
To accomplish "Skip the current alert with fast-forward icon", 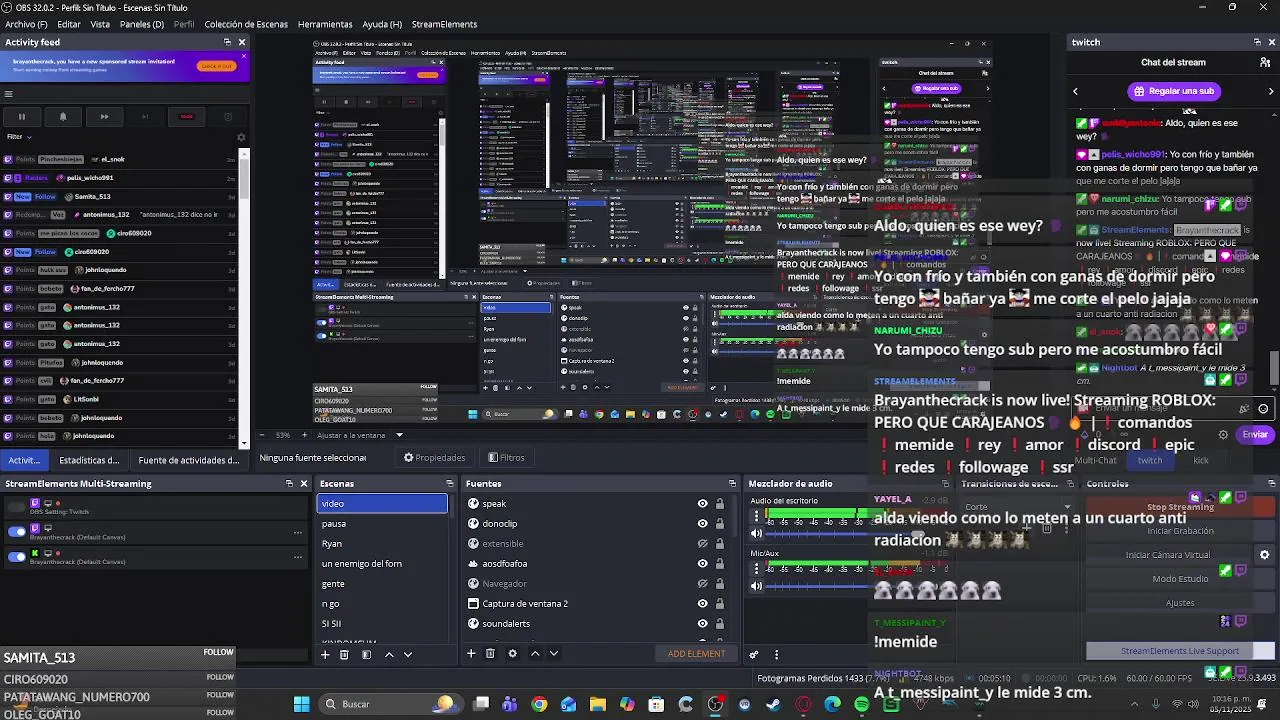I will pos(103,117).
